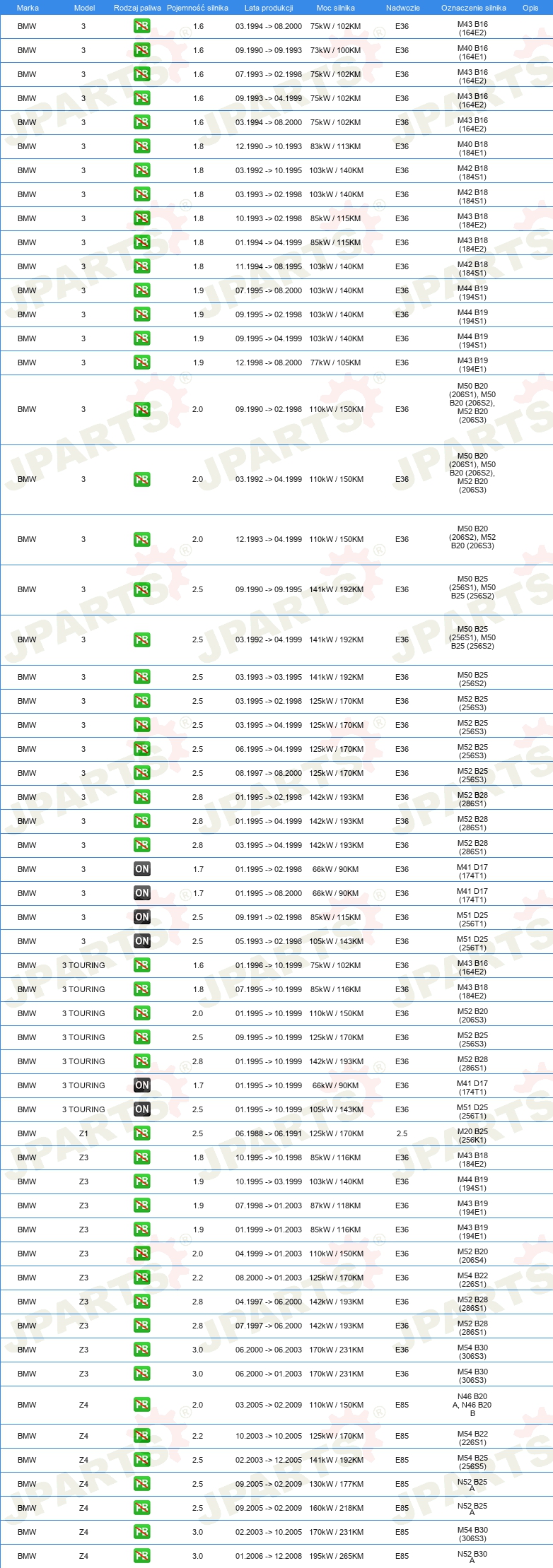Select the date range 12.1998 -> 08.2000
553x1568 pixels.
pyautogui.click(x=269, y=362)
